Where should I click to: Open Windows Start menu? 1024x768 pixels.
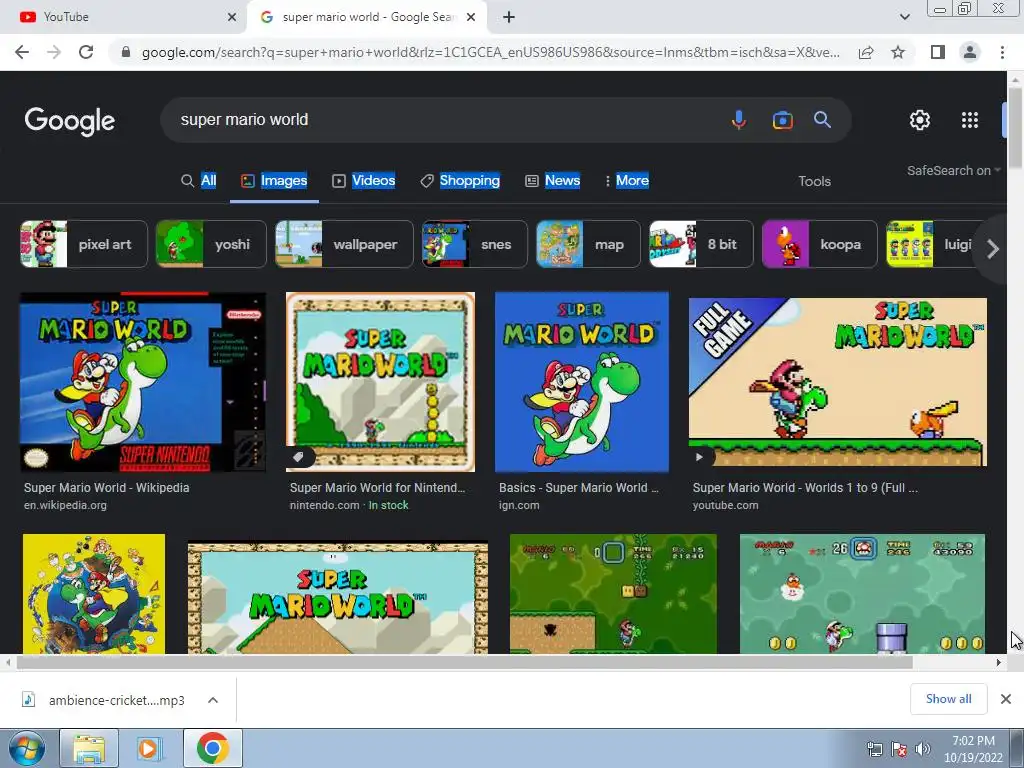(x=27, y=748)
